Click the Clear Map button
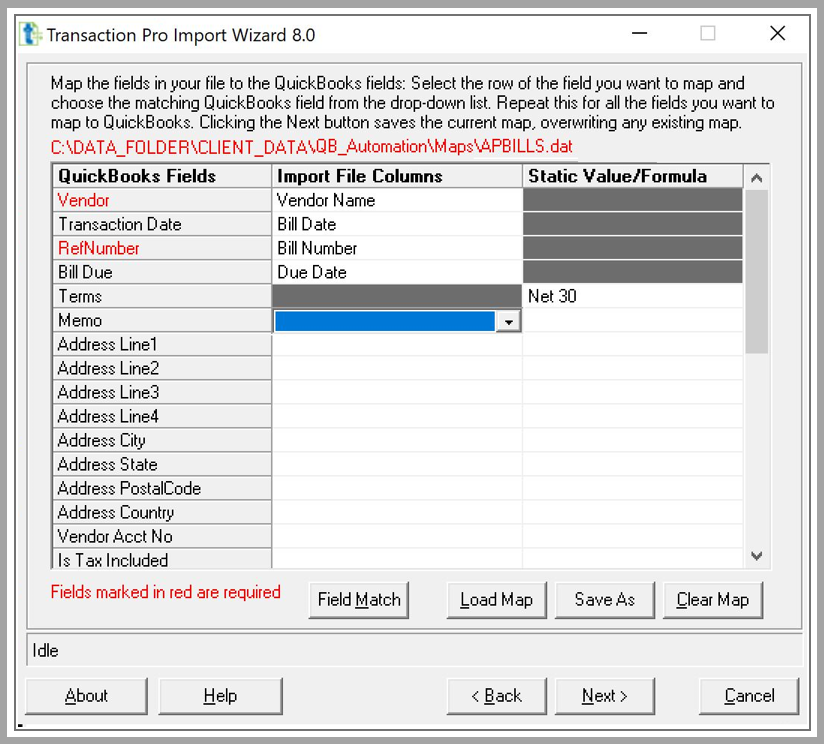This screenshot has height=744, width=824. (713, 600)
